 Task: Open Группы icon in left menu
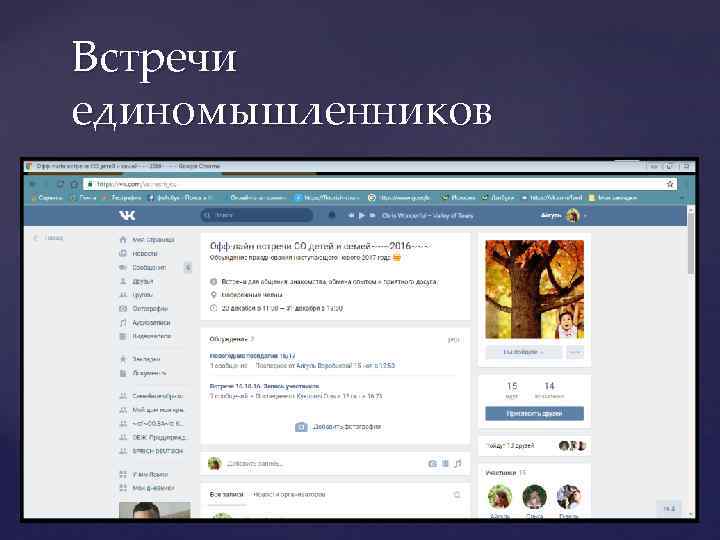123,295
